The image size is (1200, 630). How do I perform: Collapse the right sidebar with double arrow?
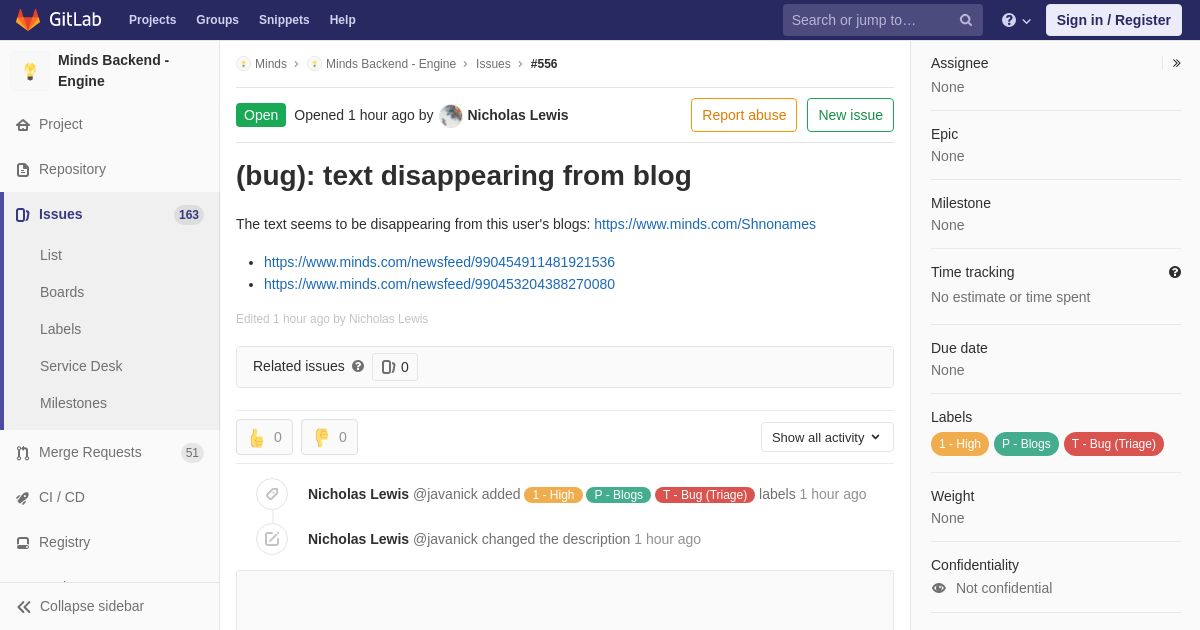pyautogui.click(x=1176, y=63)
